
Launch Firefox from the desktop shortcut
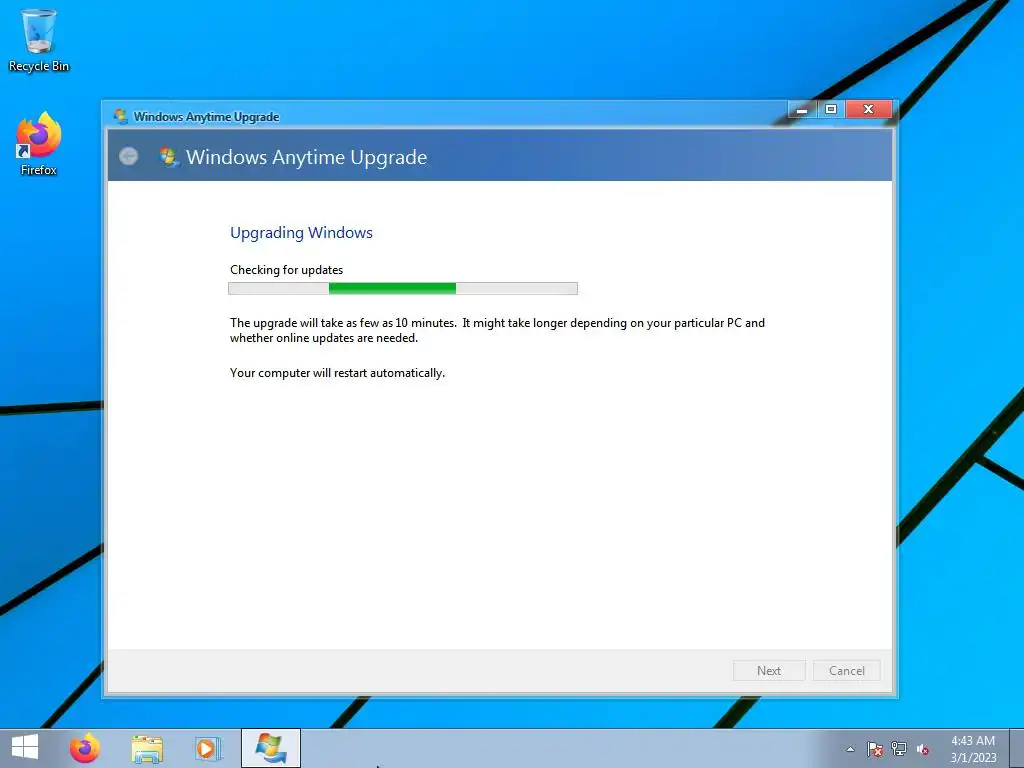tap(39, 144)
